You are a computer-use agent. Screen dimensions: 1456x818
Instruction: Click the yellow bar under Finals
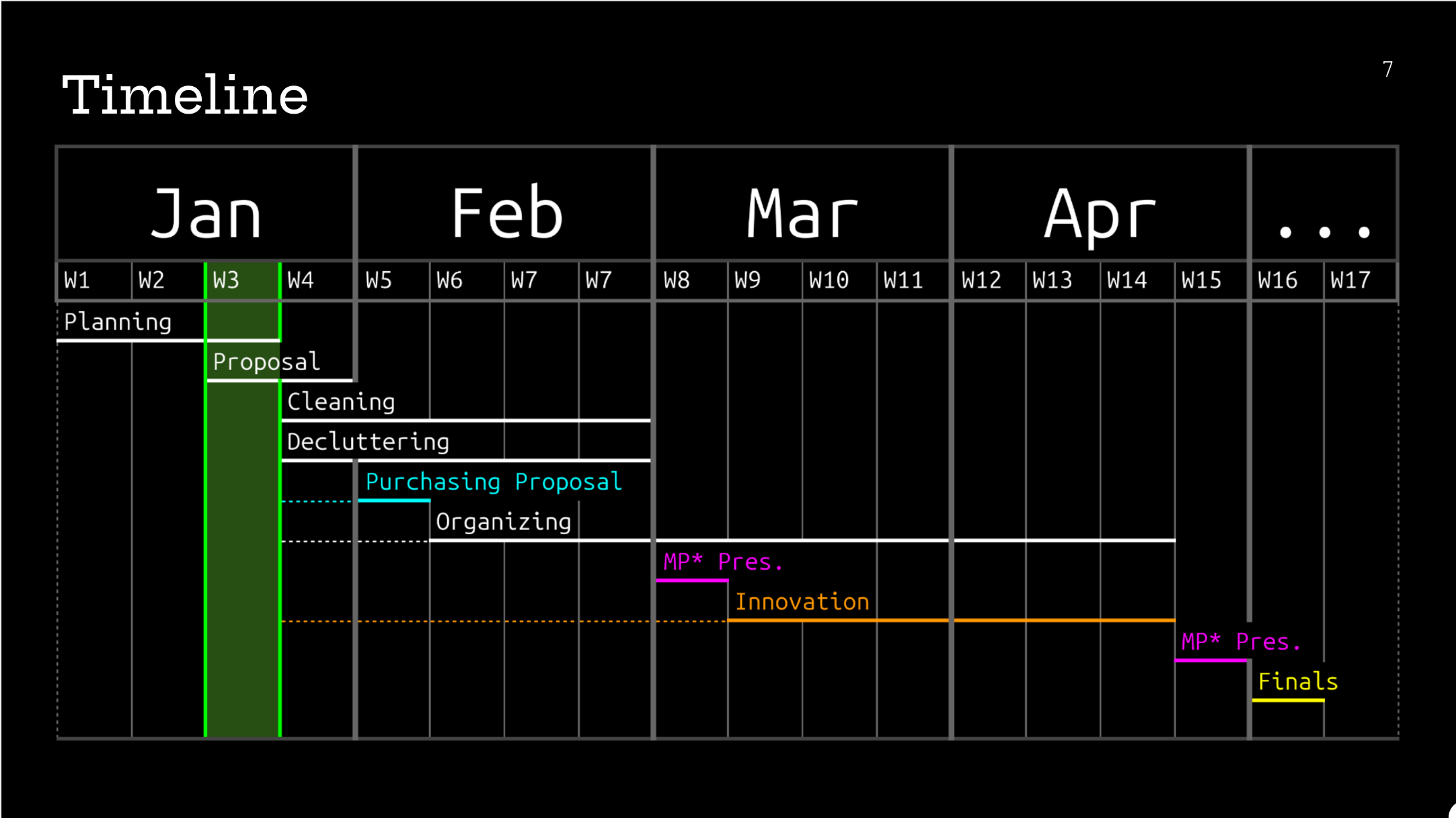[x=1289, y=700]
